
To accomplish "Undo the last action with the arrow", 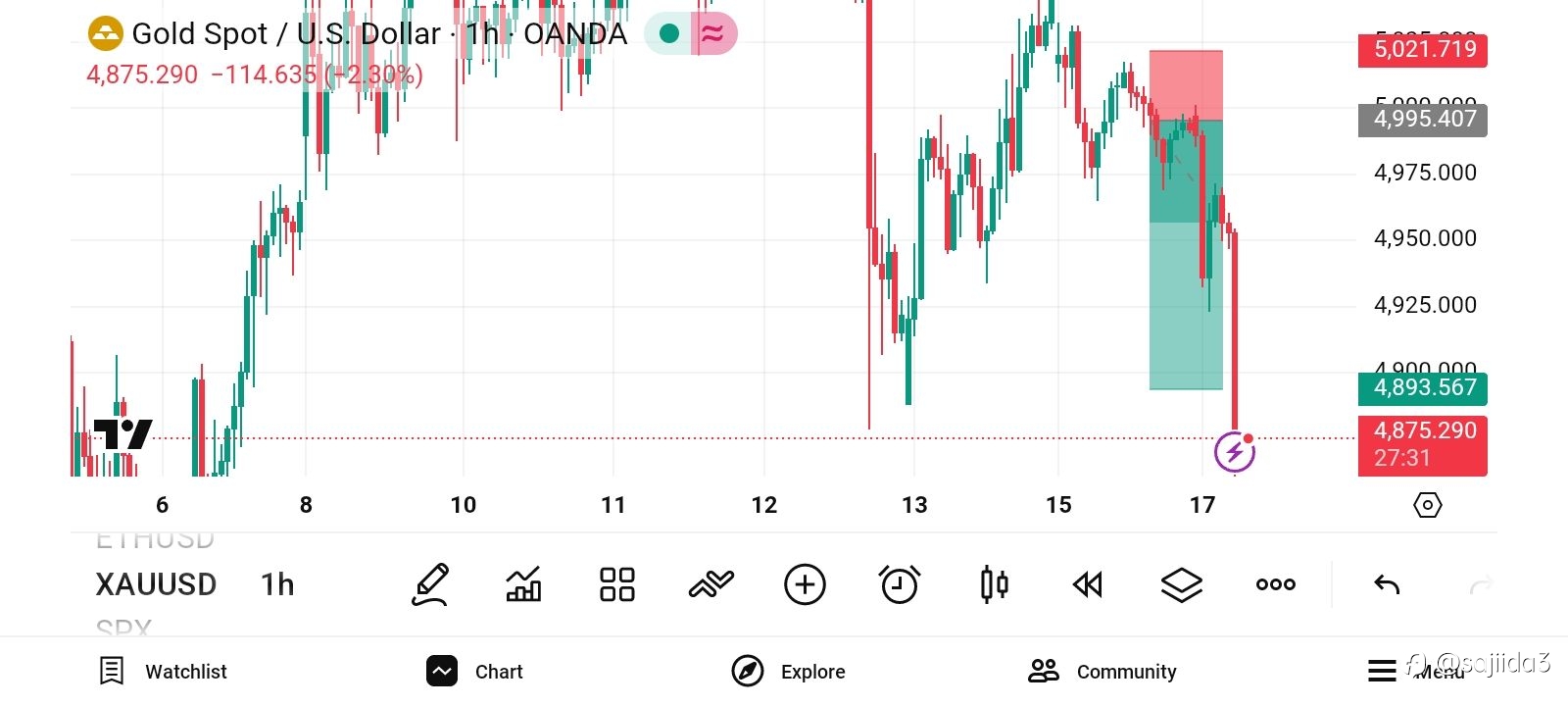I will coord(1387,585).
